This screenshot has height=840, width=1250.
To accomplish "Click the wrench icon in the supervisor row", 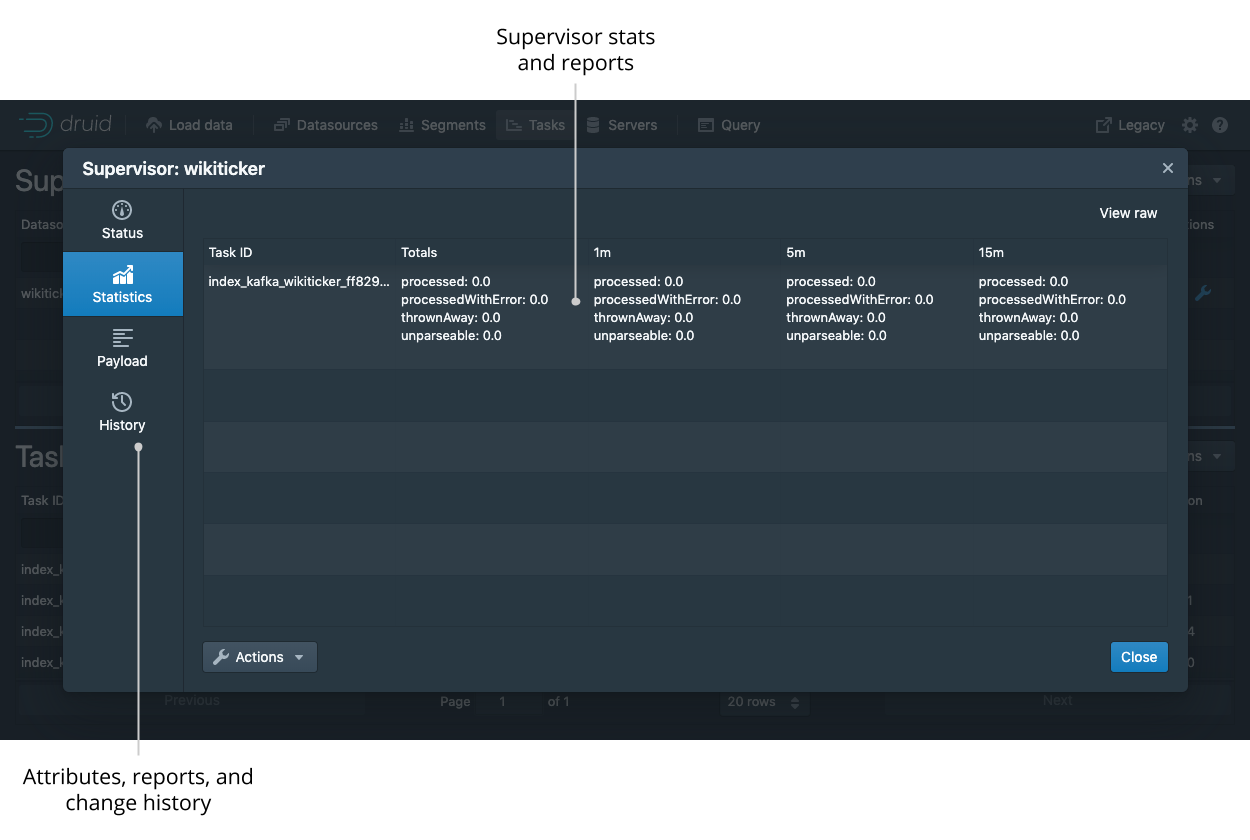I will (x=1203, y=293).
